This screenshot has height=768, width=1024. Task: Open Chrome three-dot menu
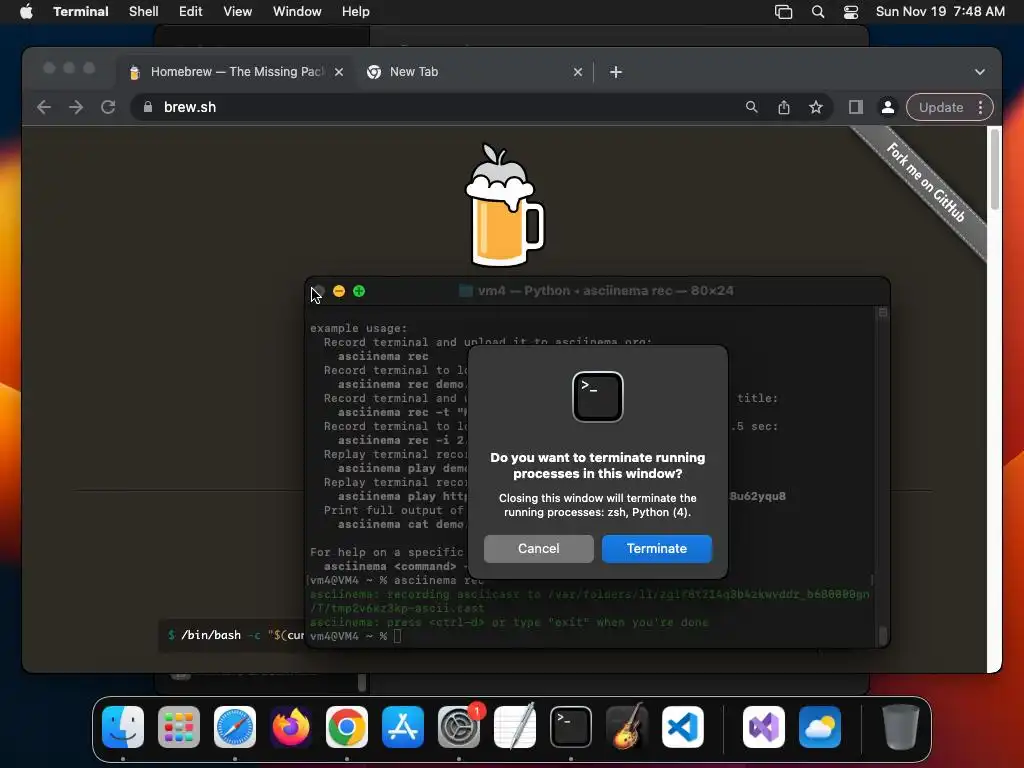pyautogui.click(x=980, y=107)
